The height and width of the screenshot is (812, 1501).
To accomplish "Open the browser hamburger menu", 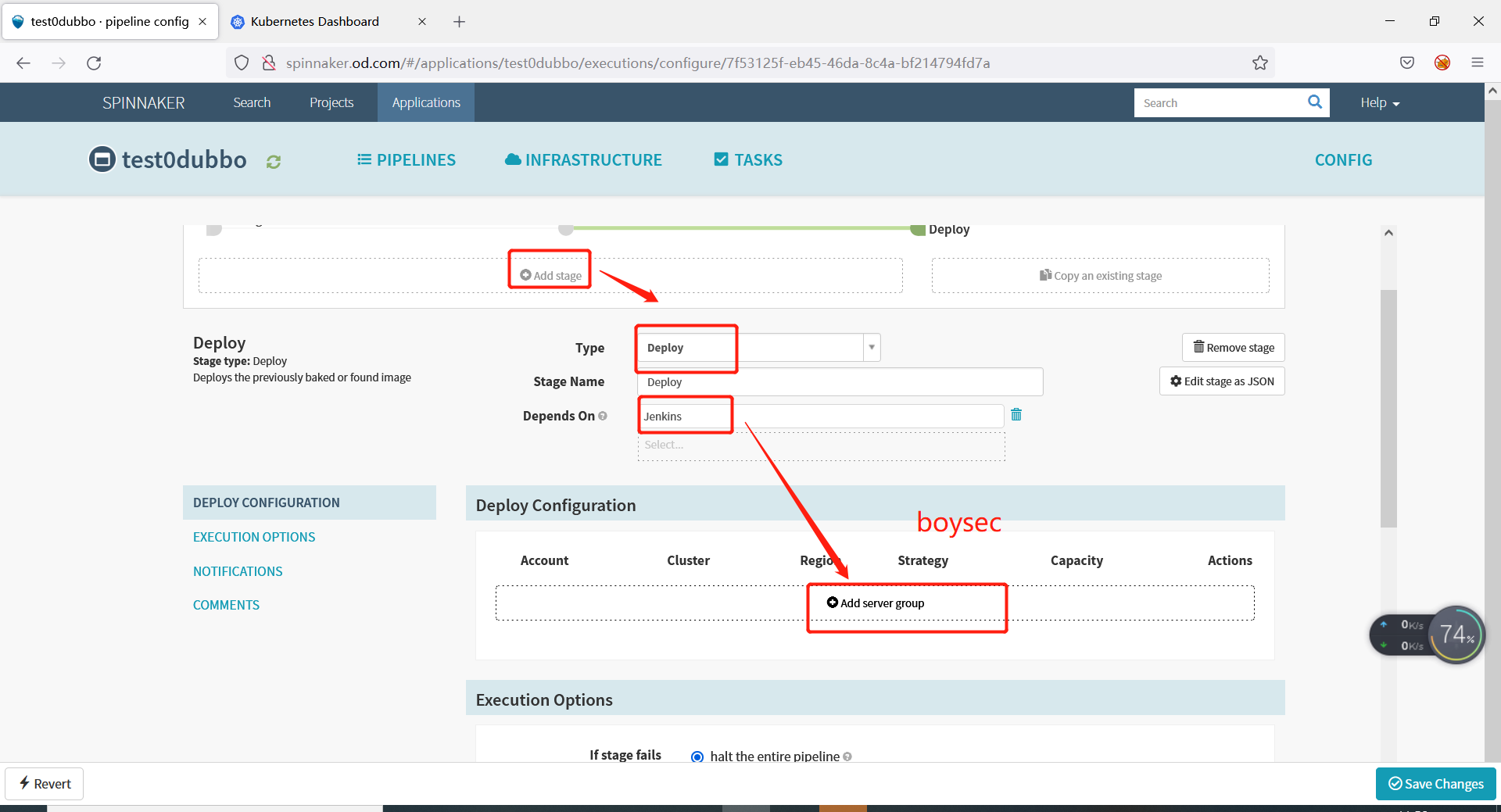I will (x=1478, y=63).
